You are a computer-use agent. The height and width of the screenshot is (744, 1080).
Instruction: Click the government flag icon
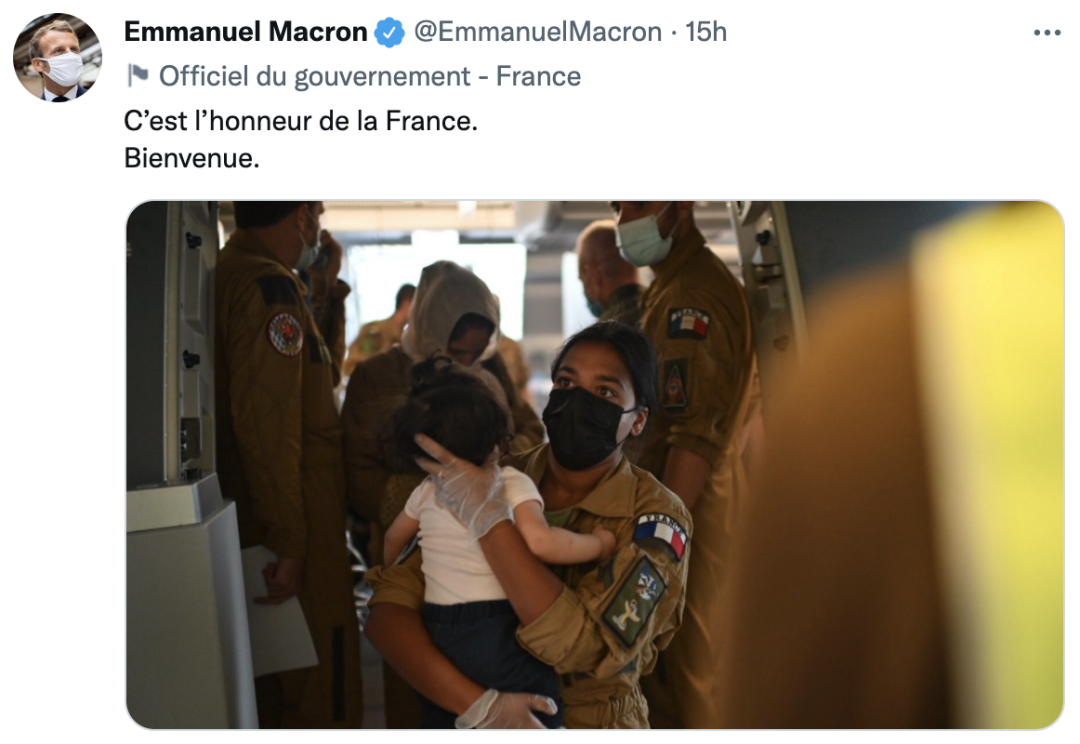138,75
